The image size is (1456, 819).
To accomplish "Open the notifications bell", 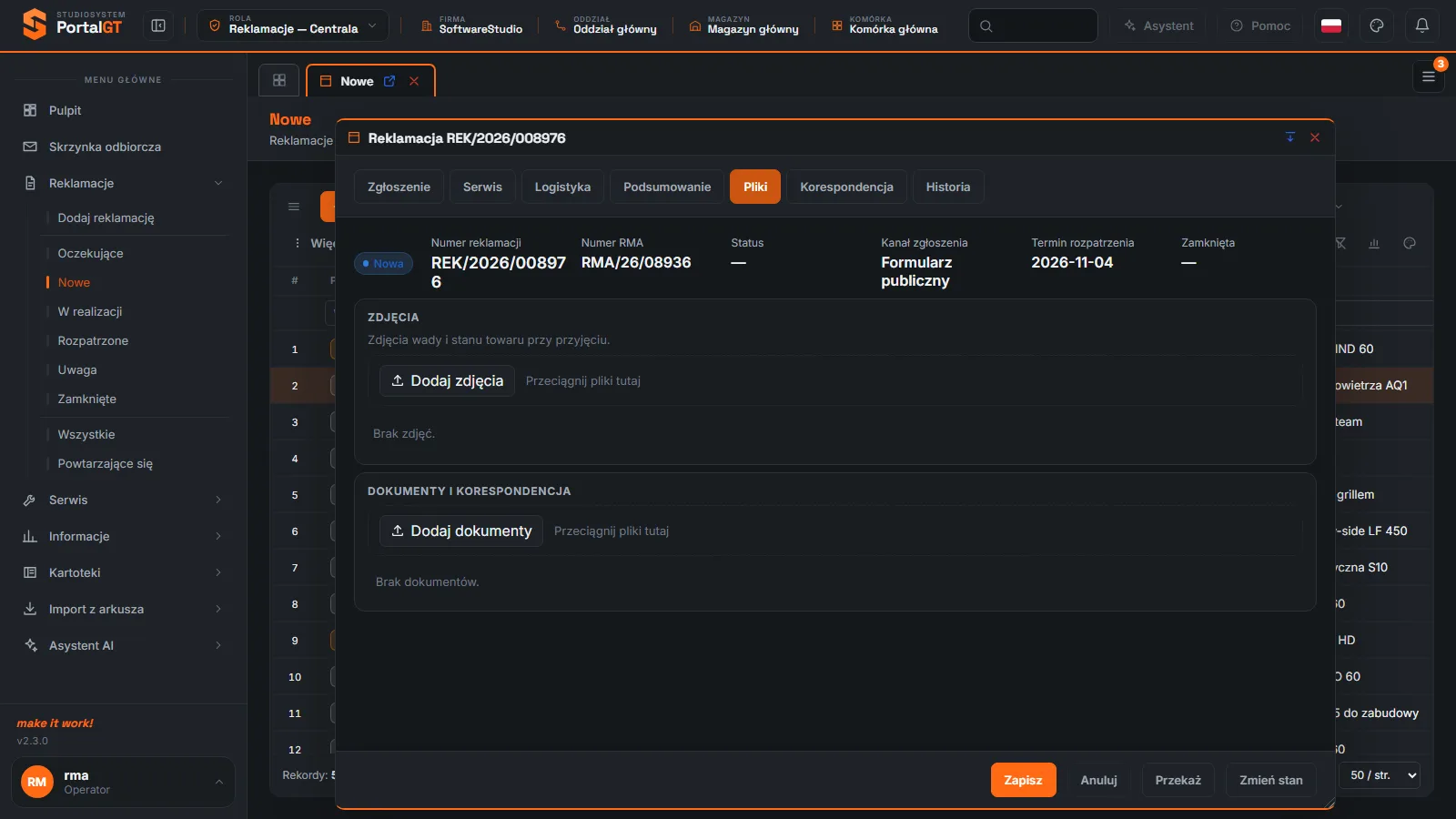I will click(1422, 25).
